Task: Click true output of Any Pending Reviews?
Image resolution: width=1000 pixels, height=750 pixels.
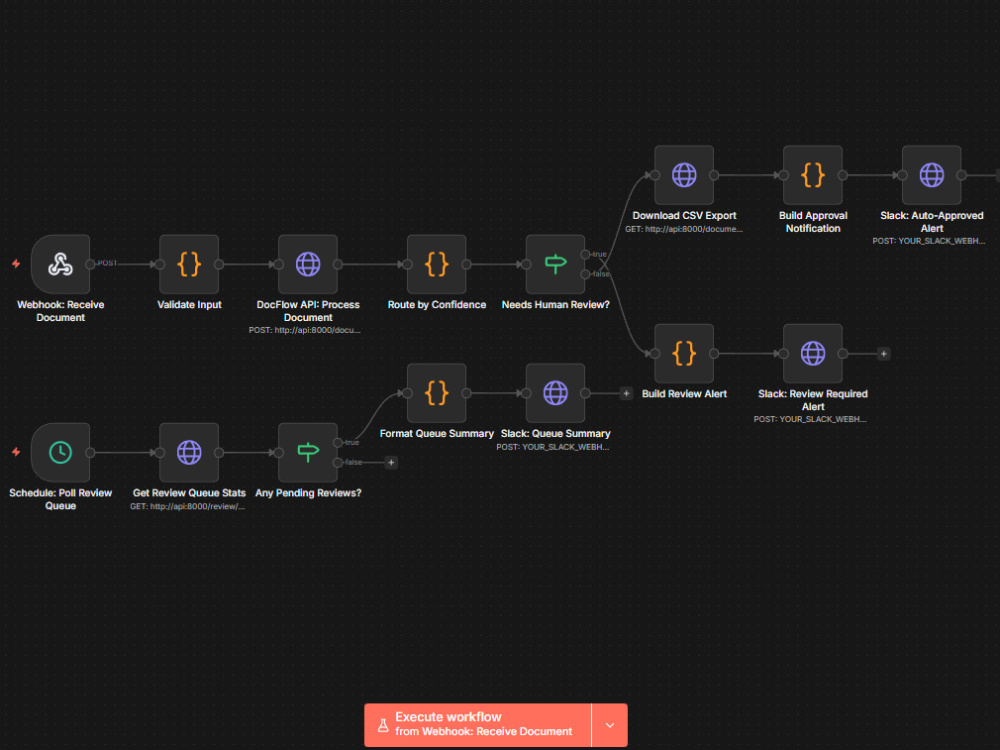Action: [337, 443]
